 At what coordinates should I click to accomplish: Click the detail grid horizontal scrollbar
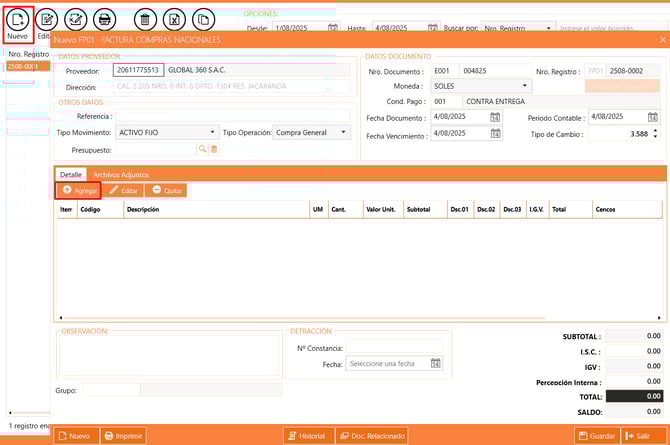304,318
